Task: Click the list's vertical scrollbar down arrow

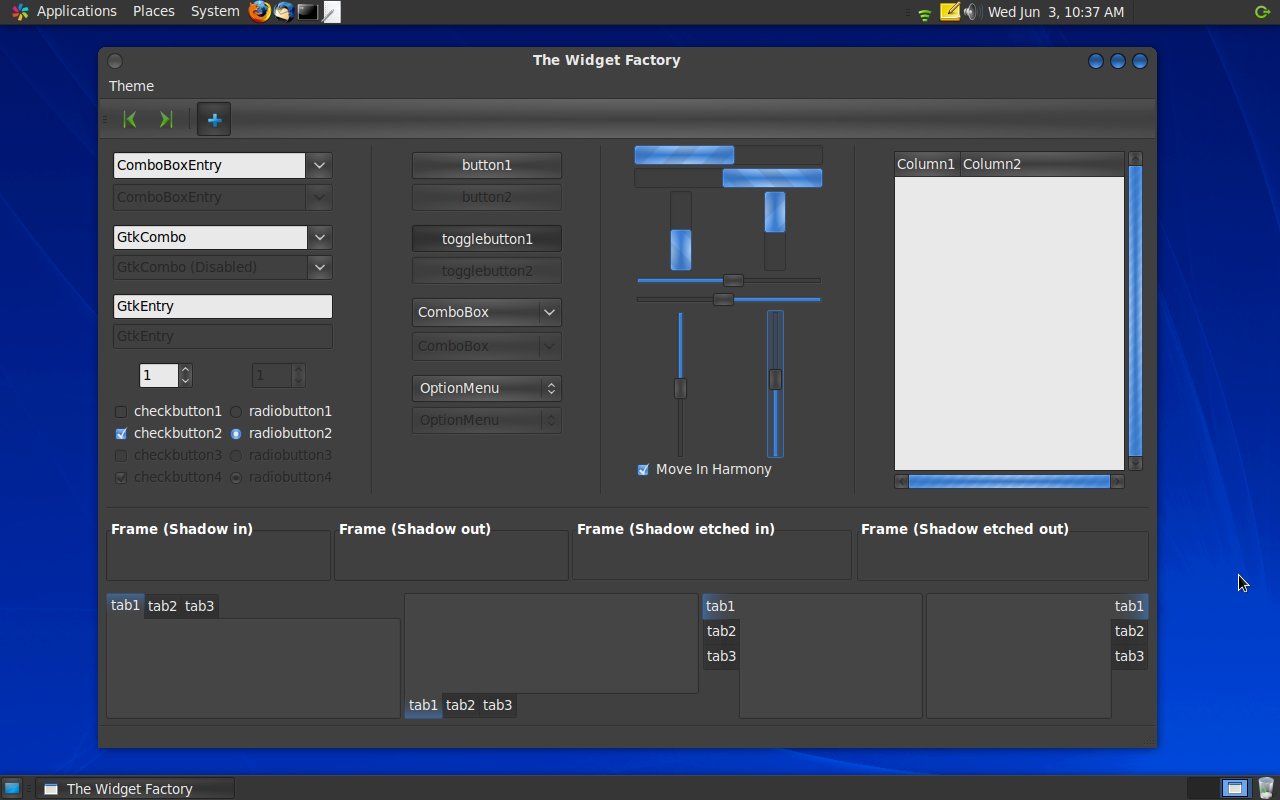Action: coord(1135,463)
